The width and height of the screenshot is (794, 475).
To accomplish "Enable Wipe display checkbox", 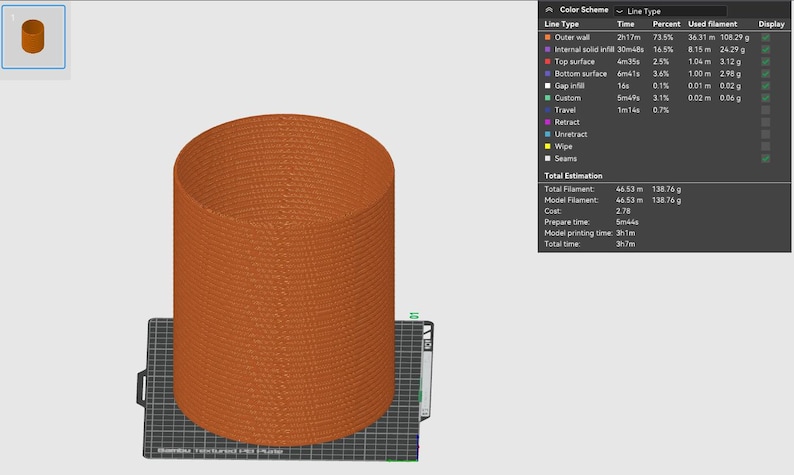I will pos(766,146).
